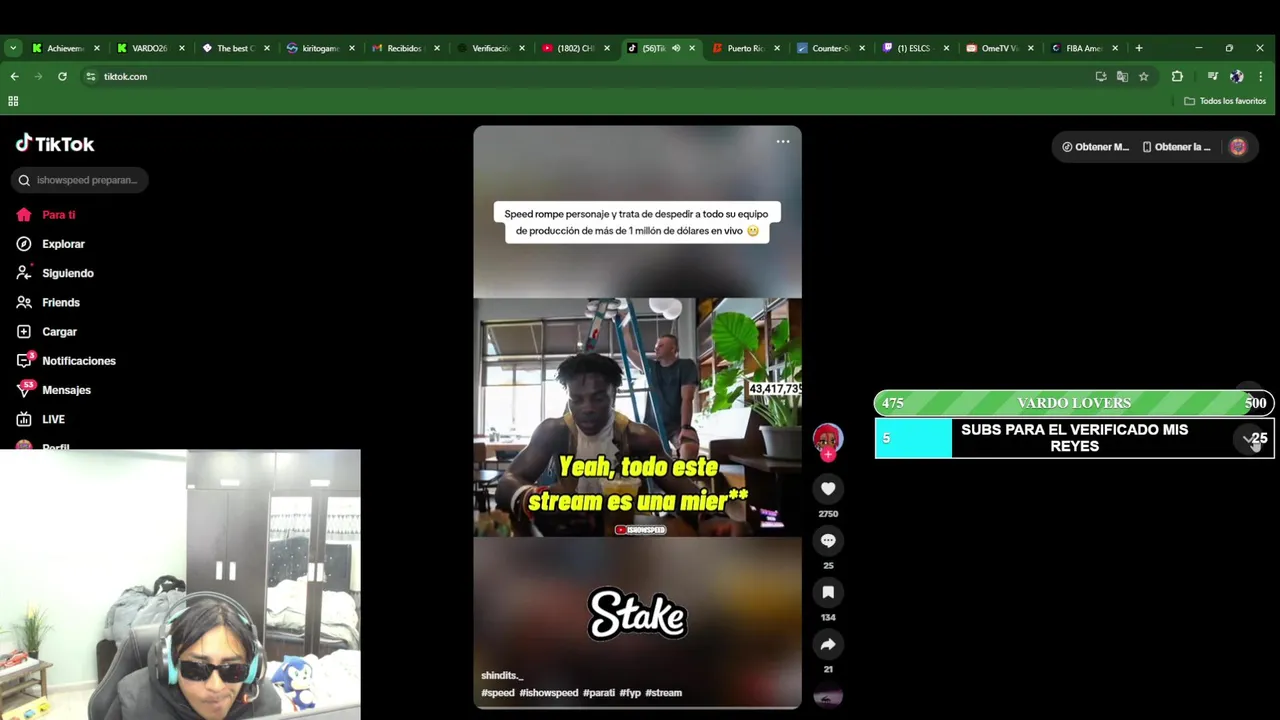Viewport: 1280px width, 720px height.
Task: Reload the current page
Action: coord(62,76)
